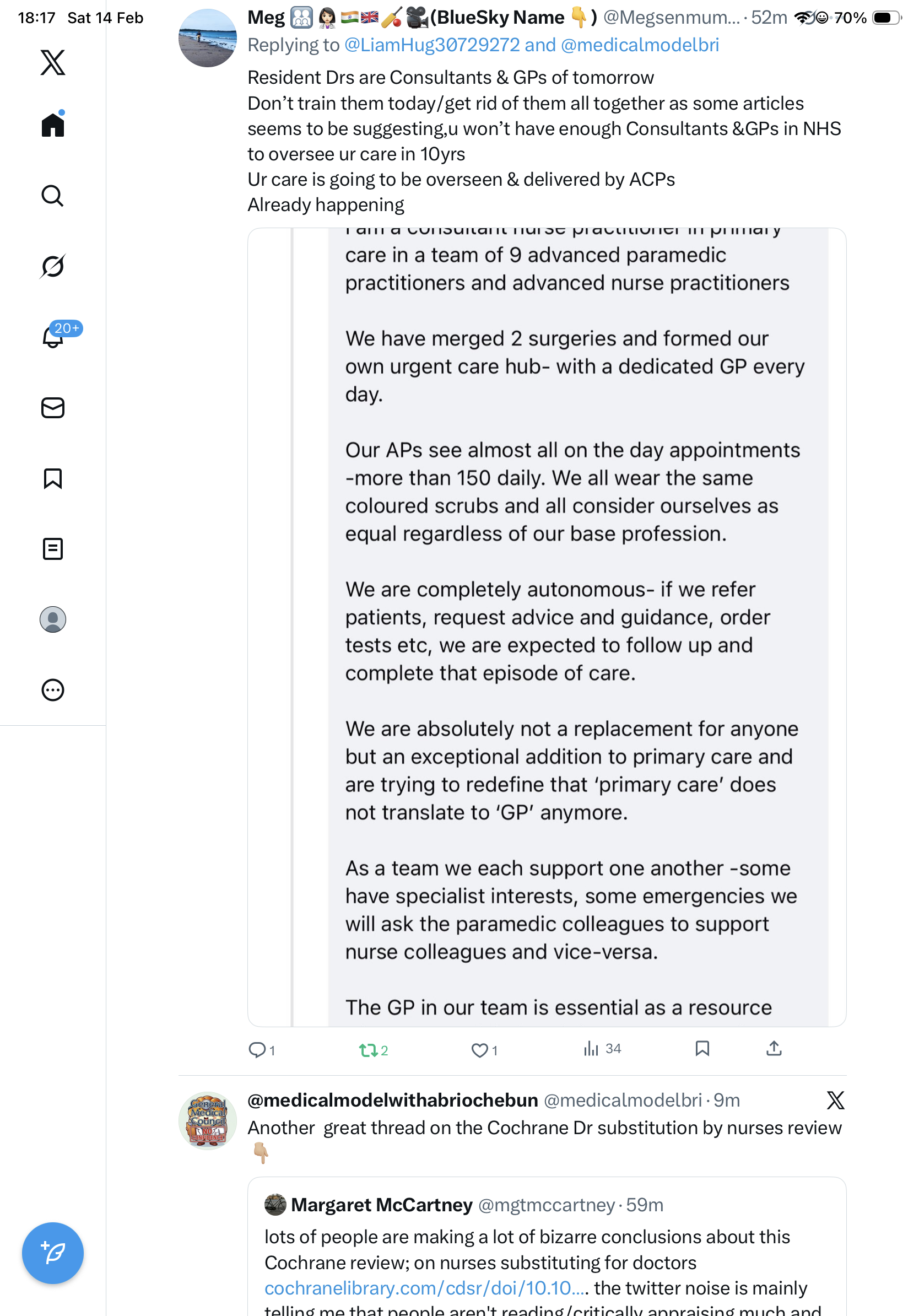Go to the Home timeline
Screen dimensions: 919x1316
click(53, 125)
